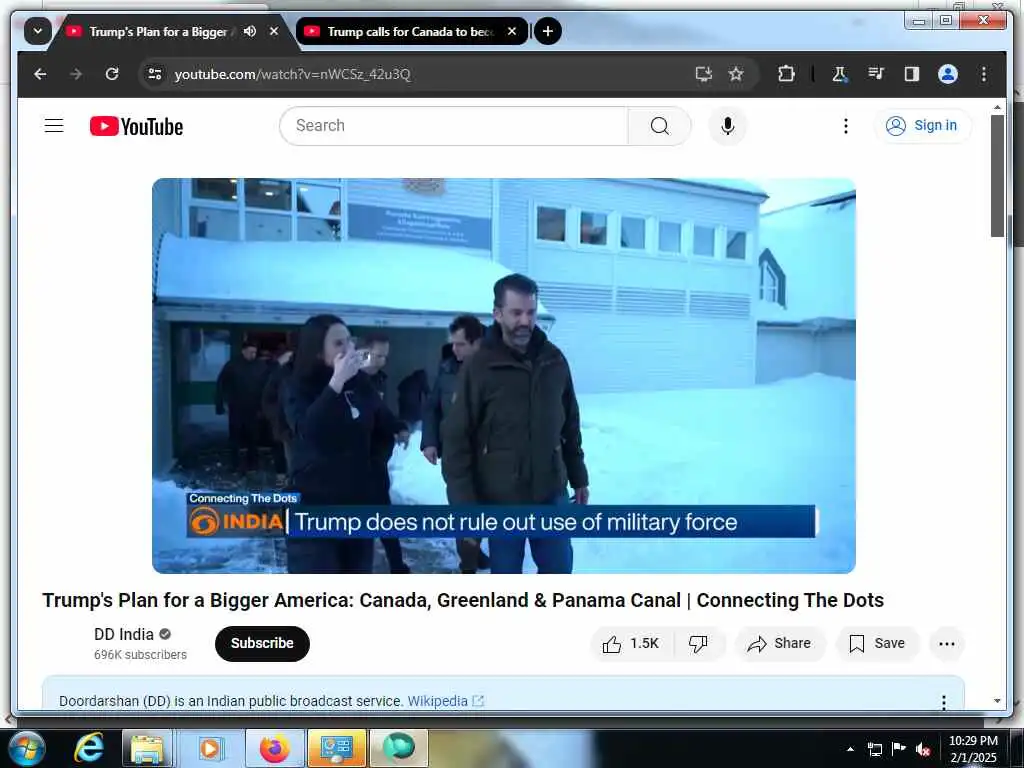Open info panel three-dot options
1024x768 pixels.
click(x=944, y=702)
